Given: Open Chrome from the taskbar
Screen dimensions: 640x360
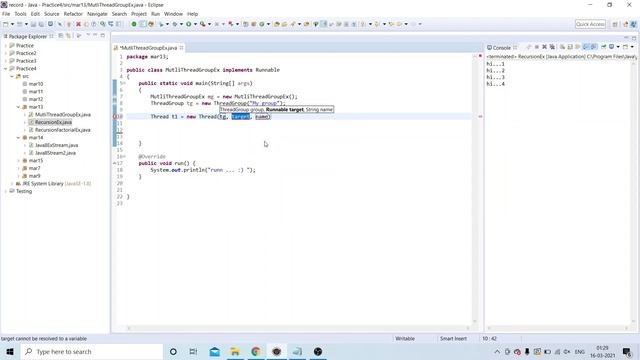Looking at the screenshot, I should 256,351.
